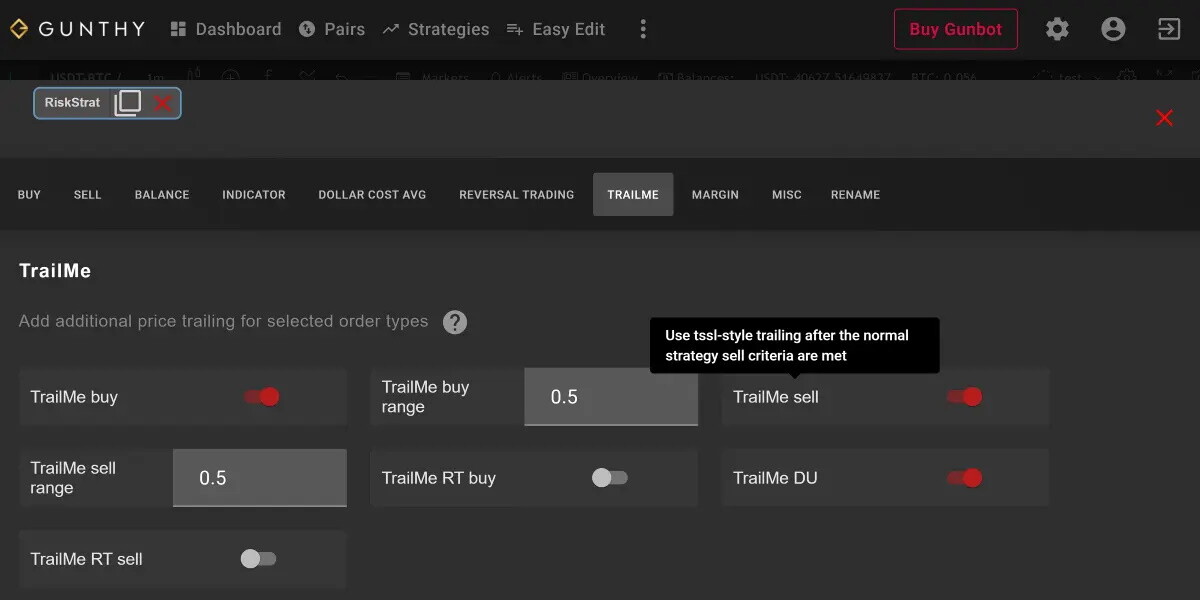Open the Easy Edit page
This screenshot has height=600, width=1200.
(x=556, y=29)
